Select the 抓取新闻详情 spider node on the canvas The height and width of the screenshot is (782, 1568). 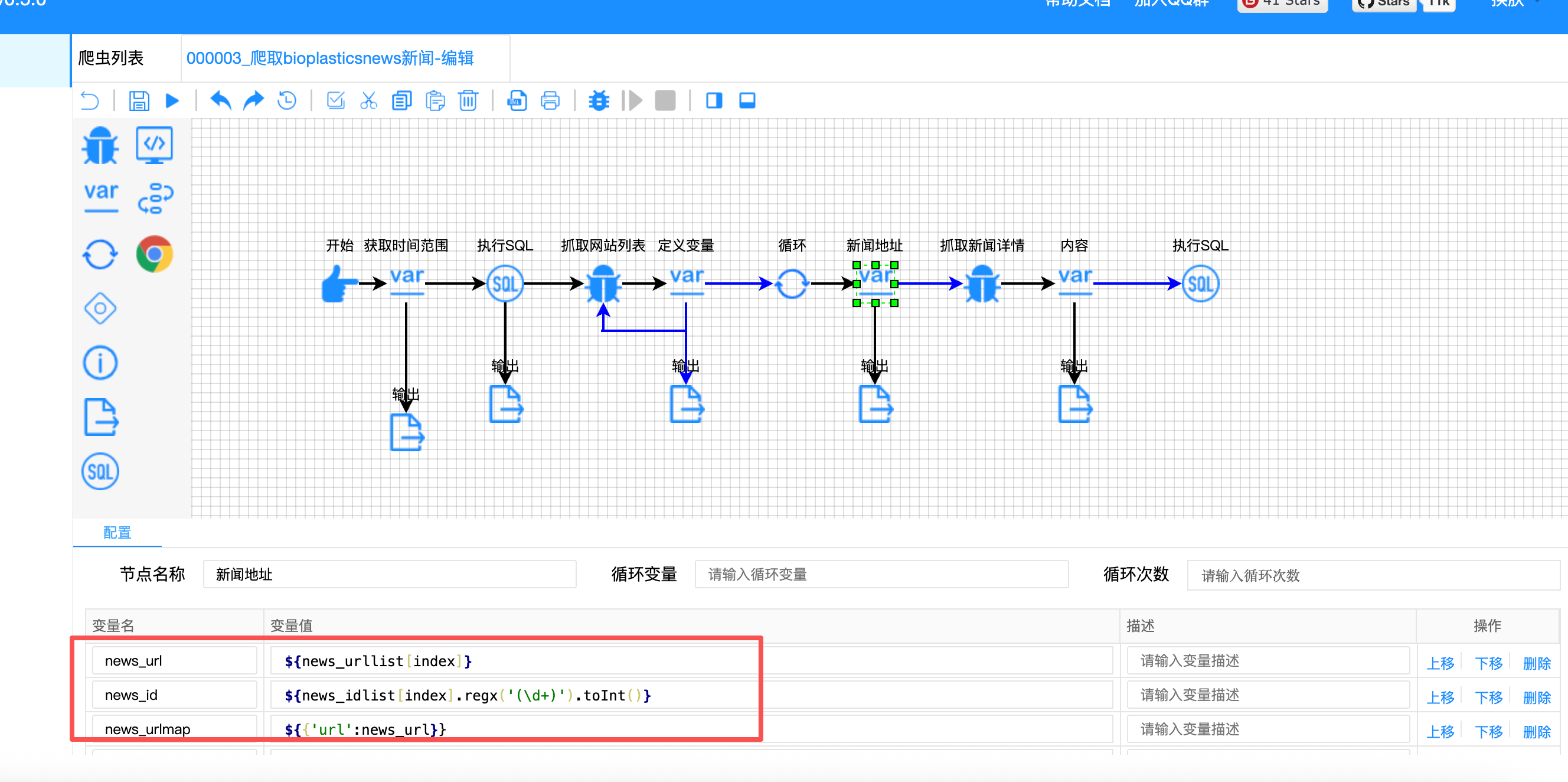click(982, 284)
